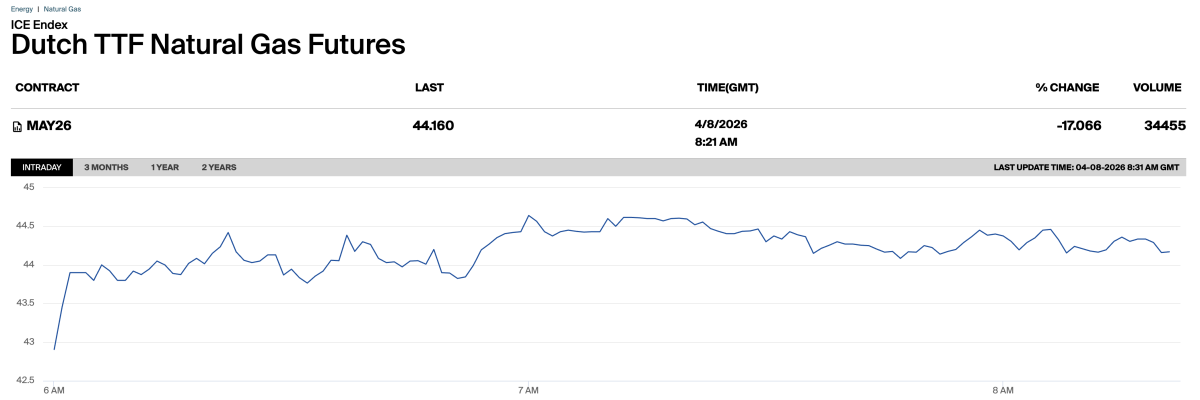Click the Last Update Time text

(x=1086, y=167)
